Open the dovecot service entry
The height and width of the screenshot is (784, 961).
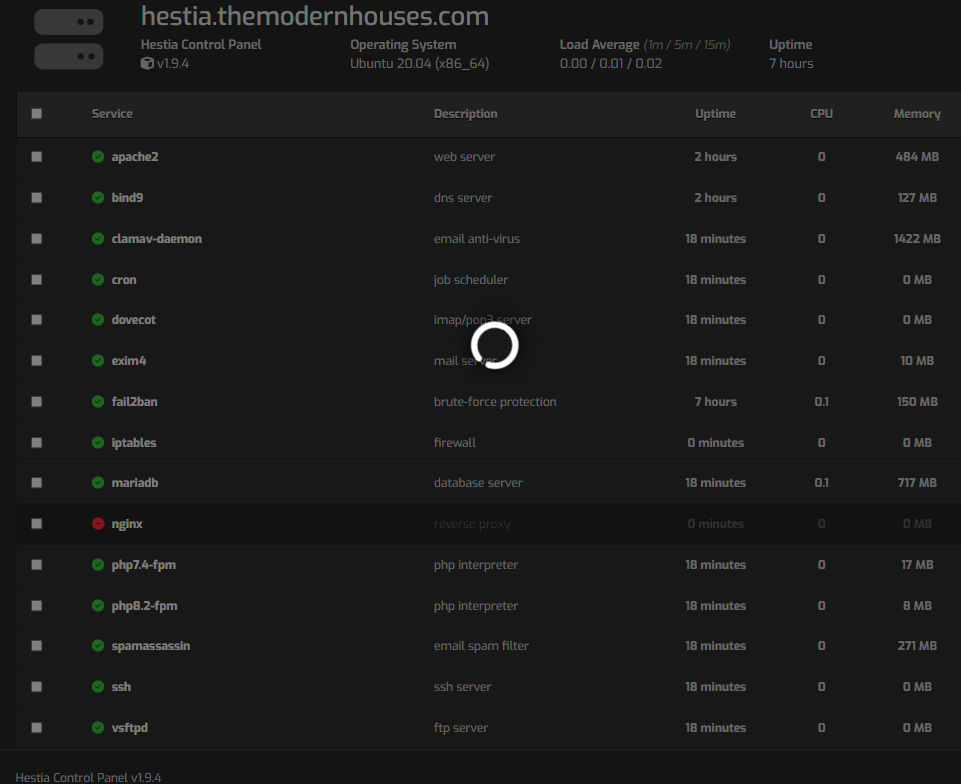(133, 320)
